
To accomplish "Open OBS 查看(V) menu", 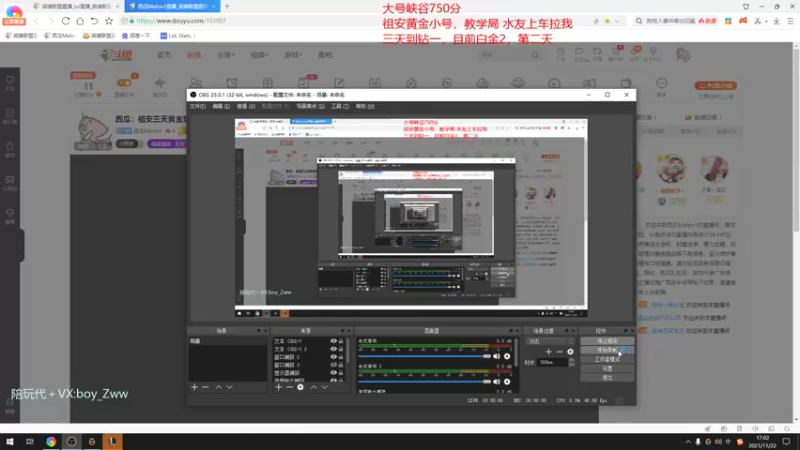I will tap(245, 106).
